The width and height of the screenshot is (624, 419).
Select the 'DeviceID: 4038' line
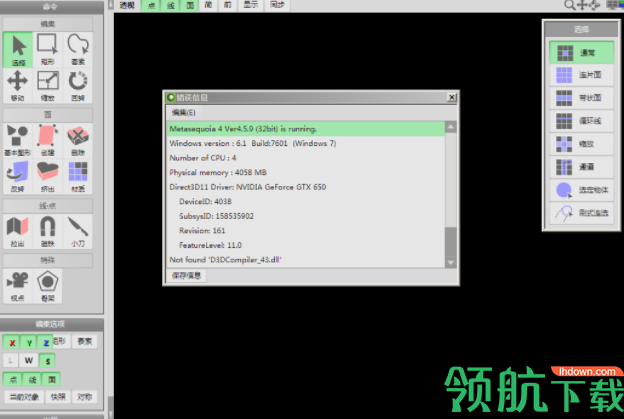tap(305, 201)
